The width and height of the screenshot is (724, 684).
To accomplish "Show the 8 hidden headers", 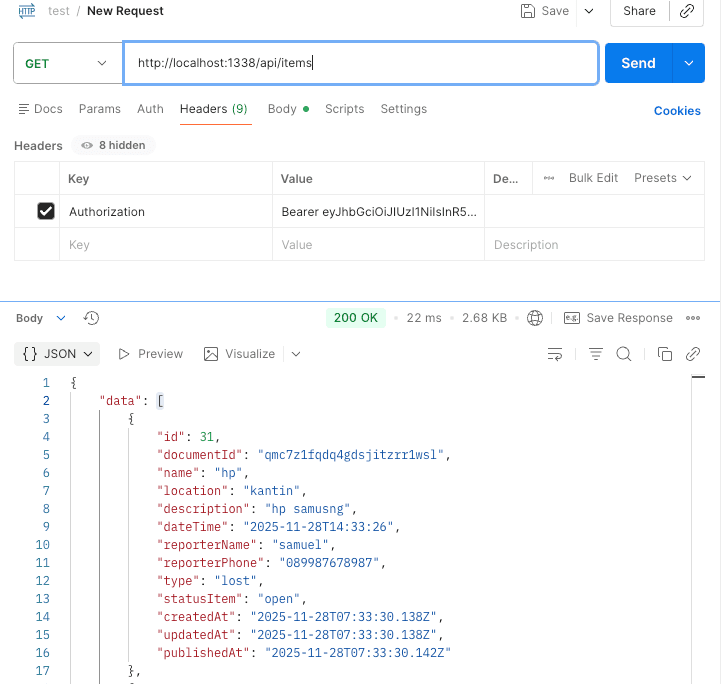I will (112, 145).
